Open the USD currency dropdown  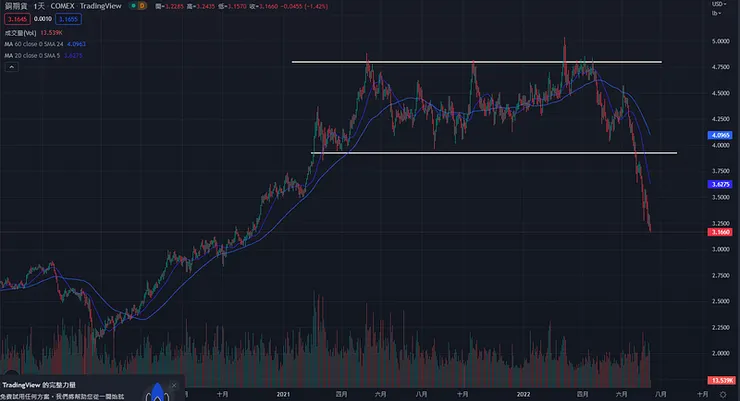pos(719,4)
